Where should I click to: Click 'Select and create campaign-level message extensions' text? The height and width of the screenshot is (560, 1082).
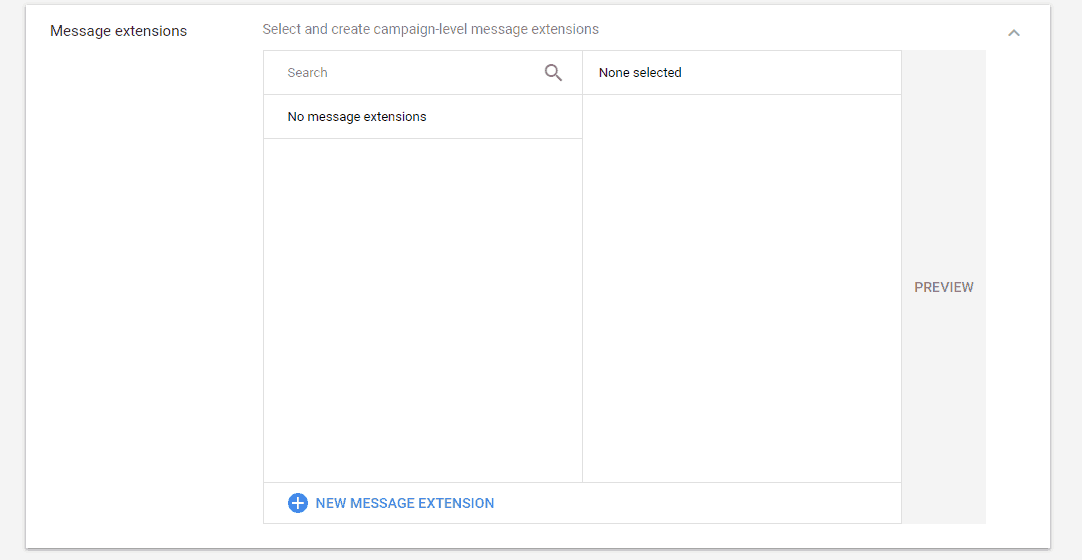coord(431,30)
